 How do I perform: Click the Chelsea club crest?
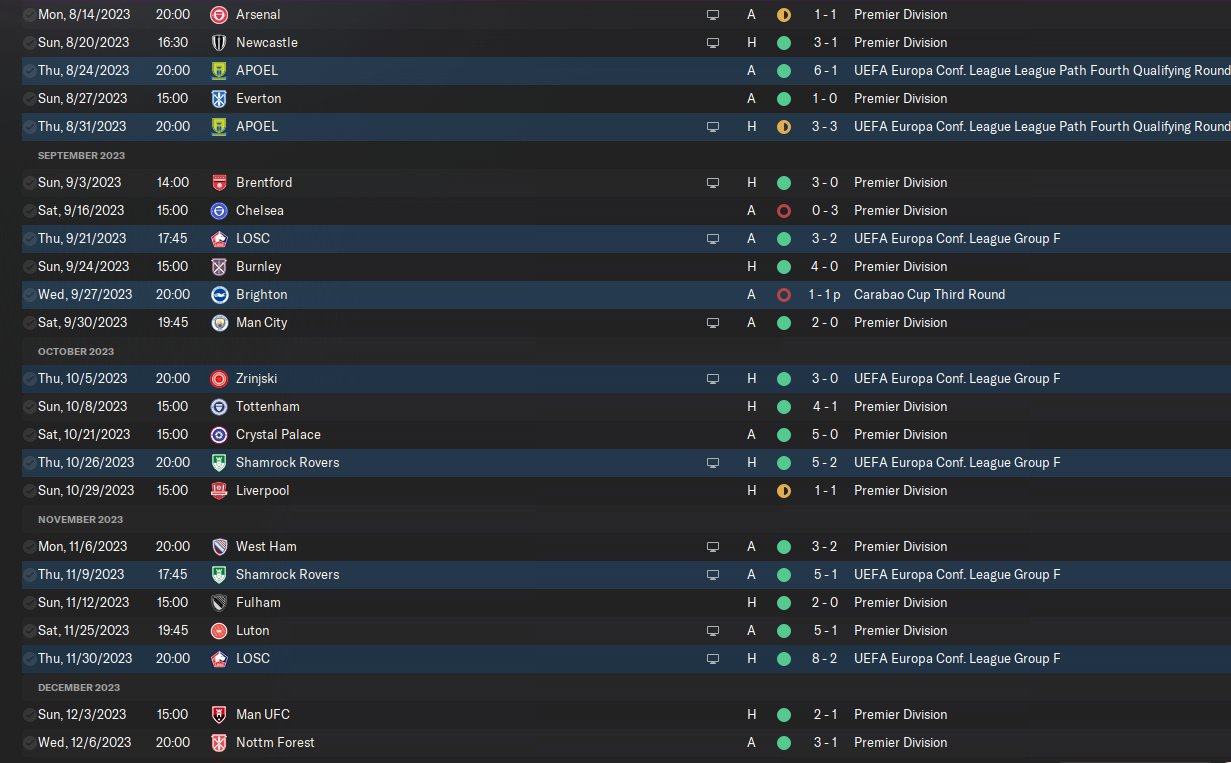[x=219, y=211]
